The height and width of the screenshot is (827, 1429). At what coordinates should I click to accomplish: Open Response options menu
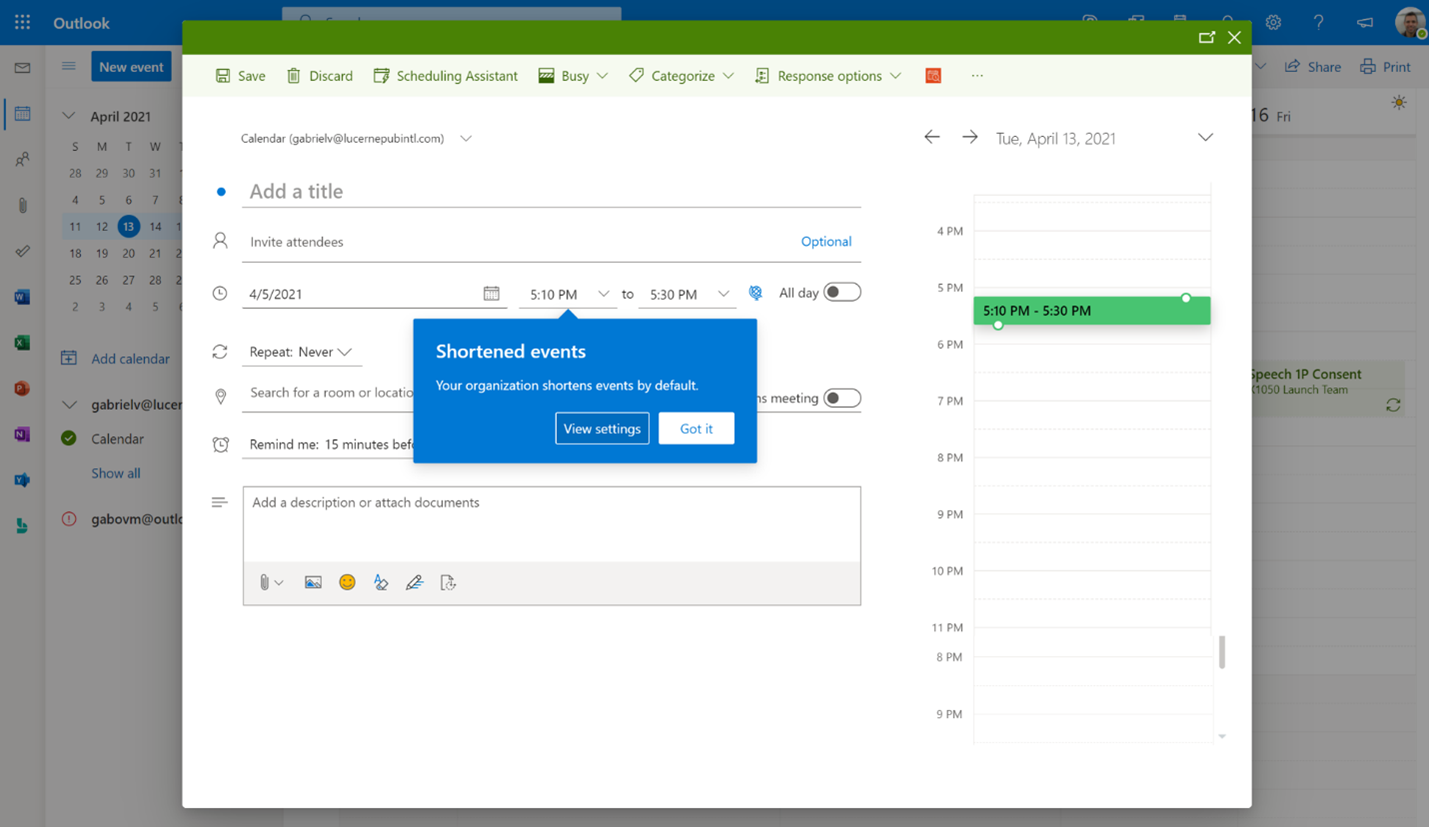click(x=828, y=75)
